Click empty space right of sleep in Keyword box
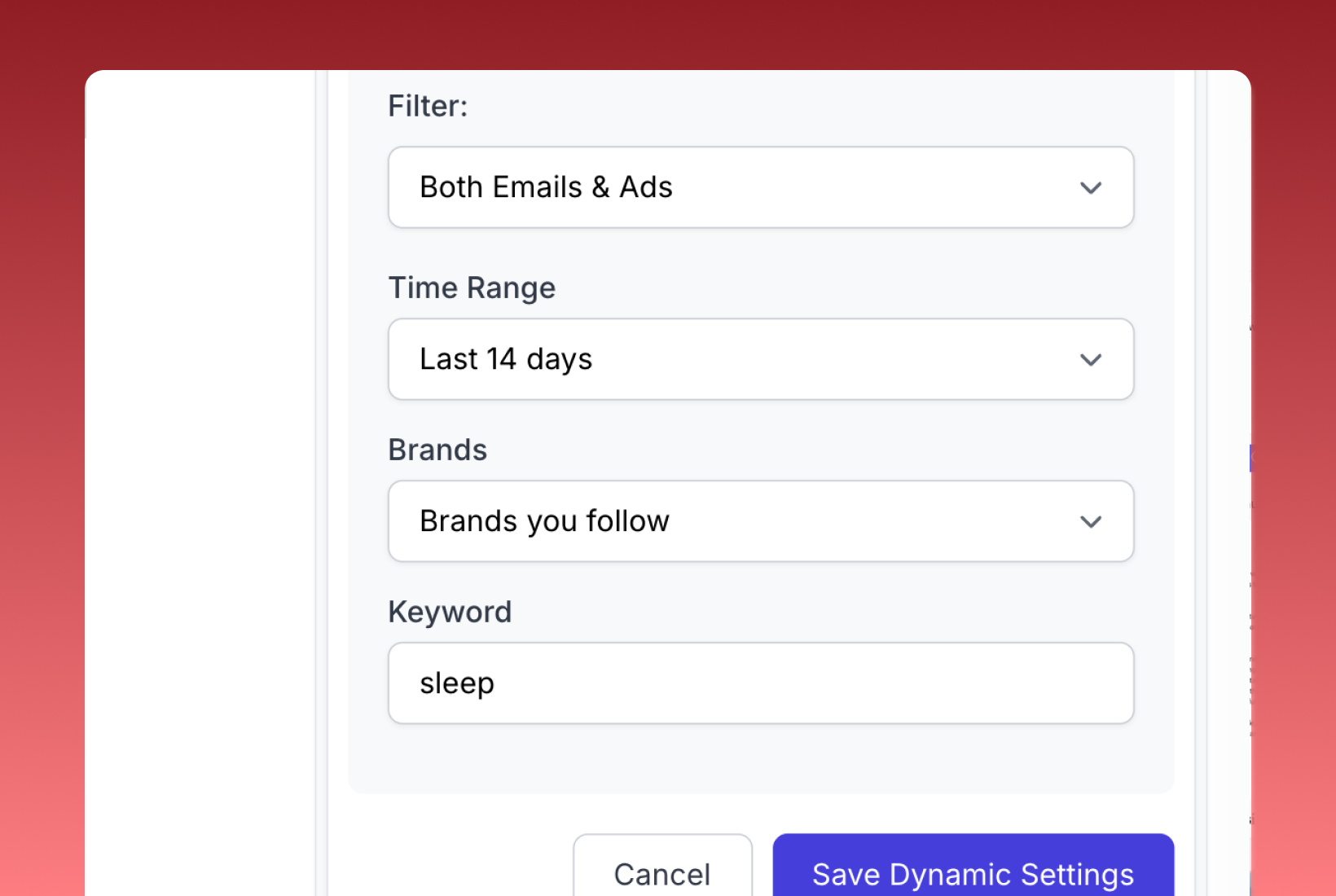This screenshot has width=1336, height=896. 815,683
